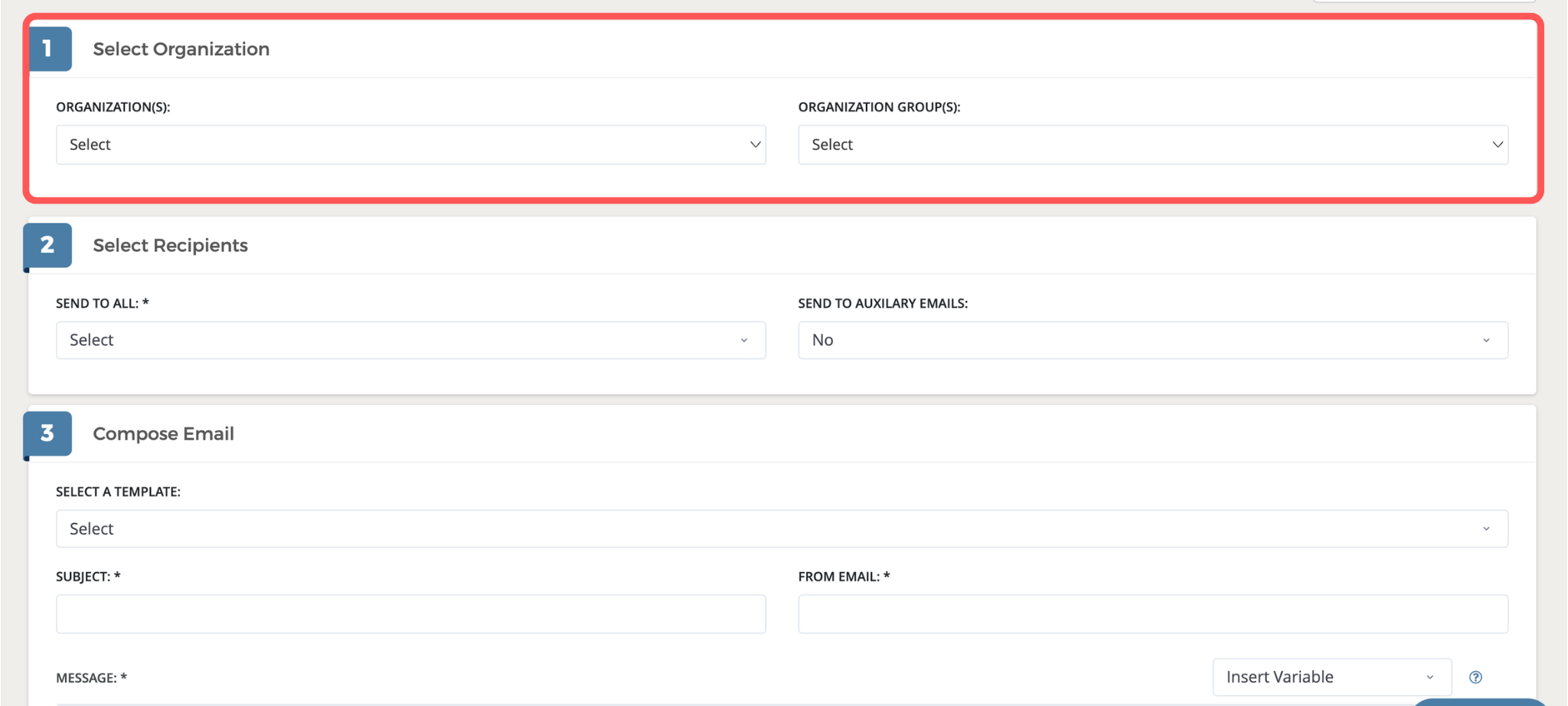Click the step 3 number badge

pyautogui.click(x=47, y=433)
